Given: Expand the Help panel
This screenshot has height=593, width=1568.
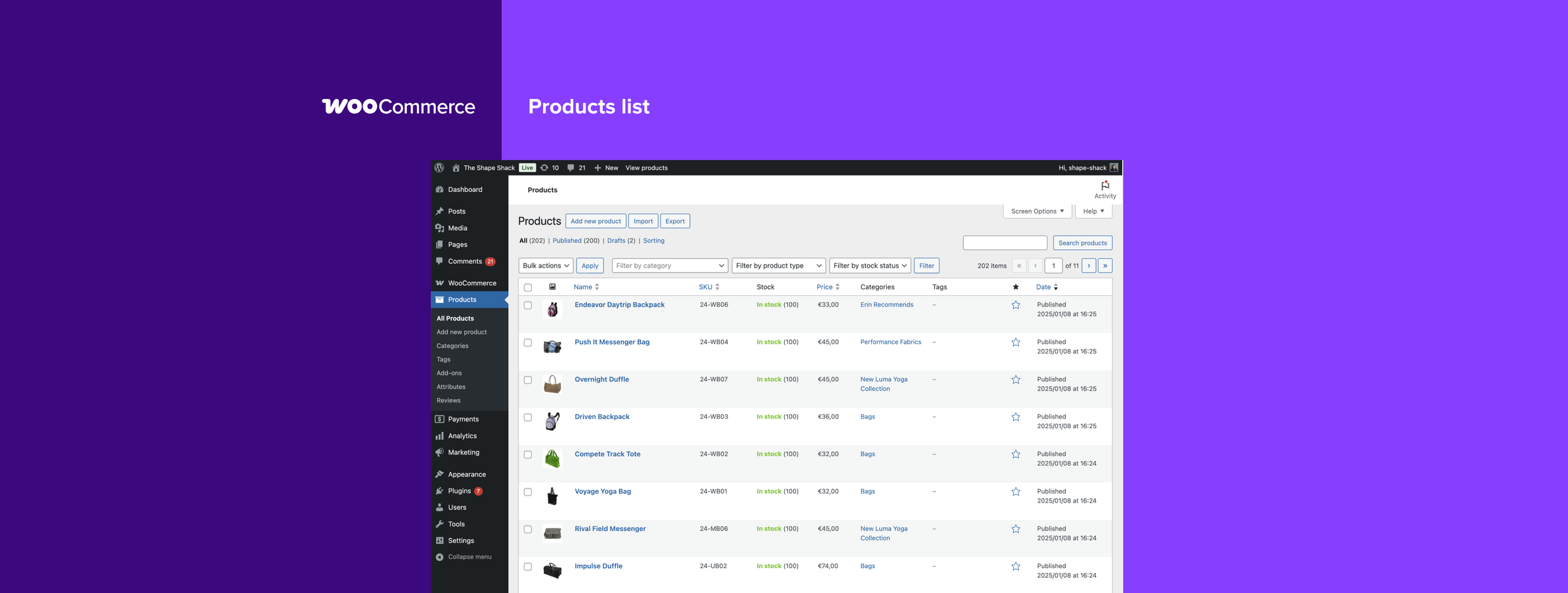Looking at the screenshot, I should [1094, 211].
